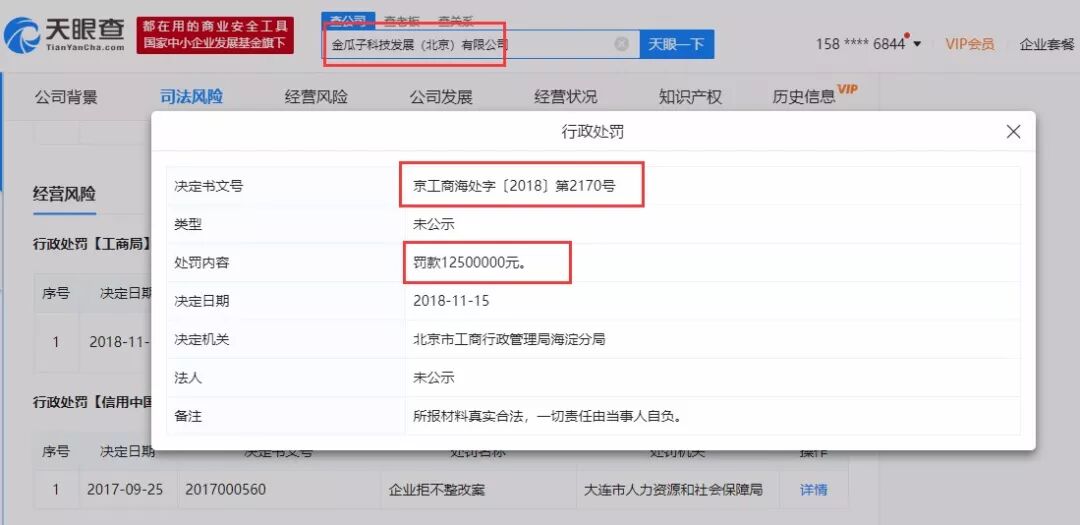Click the 经营风险 section heading

64,194
